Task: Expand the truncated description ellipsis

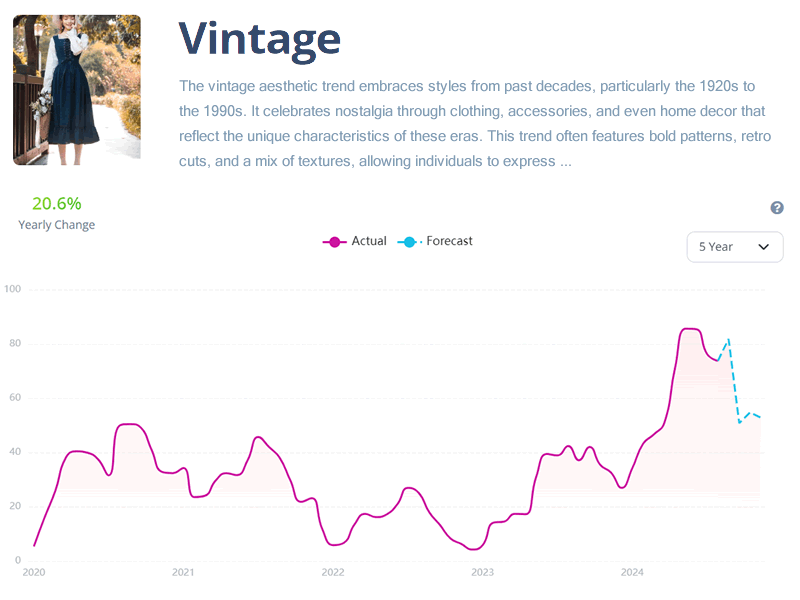Action: (x=566, y=162)
